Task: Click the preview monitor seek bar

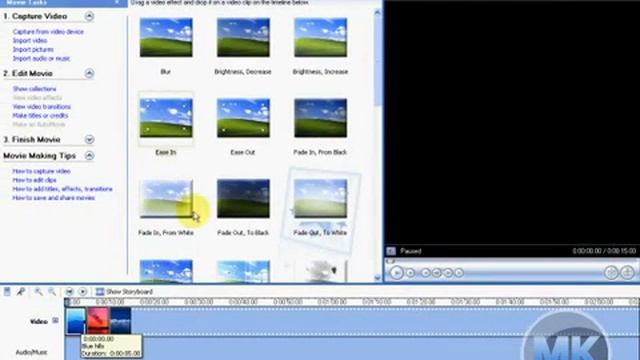Action: (x=512, y=262)
